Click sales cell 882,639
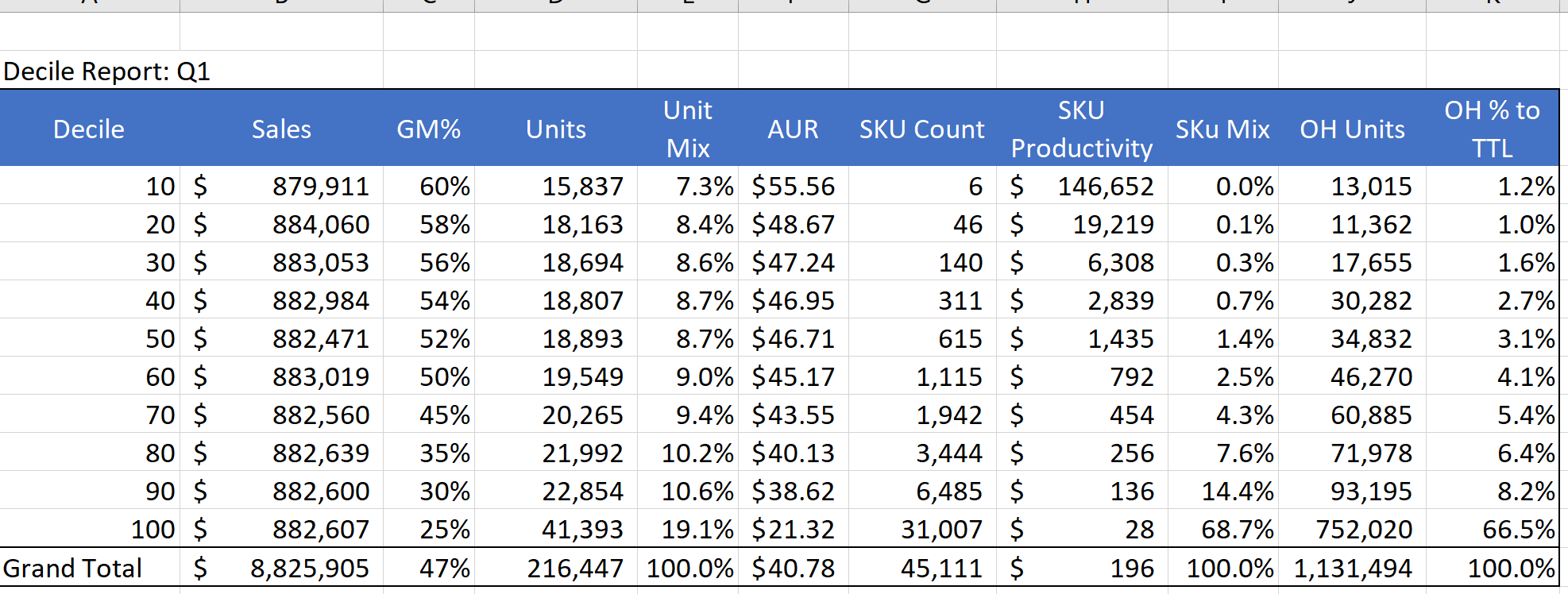The image size is (1568, 594). 282,453
